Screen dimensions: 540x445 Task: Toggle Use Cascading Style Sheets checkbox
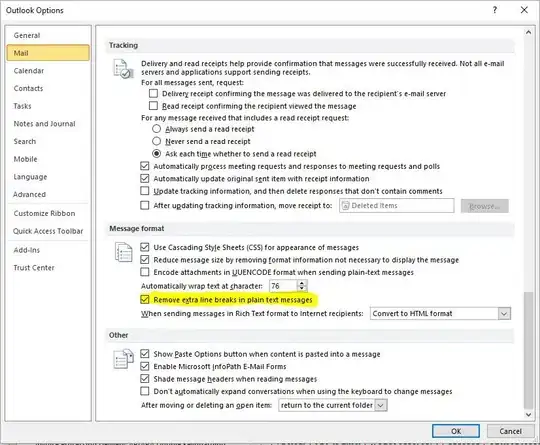145,247
